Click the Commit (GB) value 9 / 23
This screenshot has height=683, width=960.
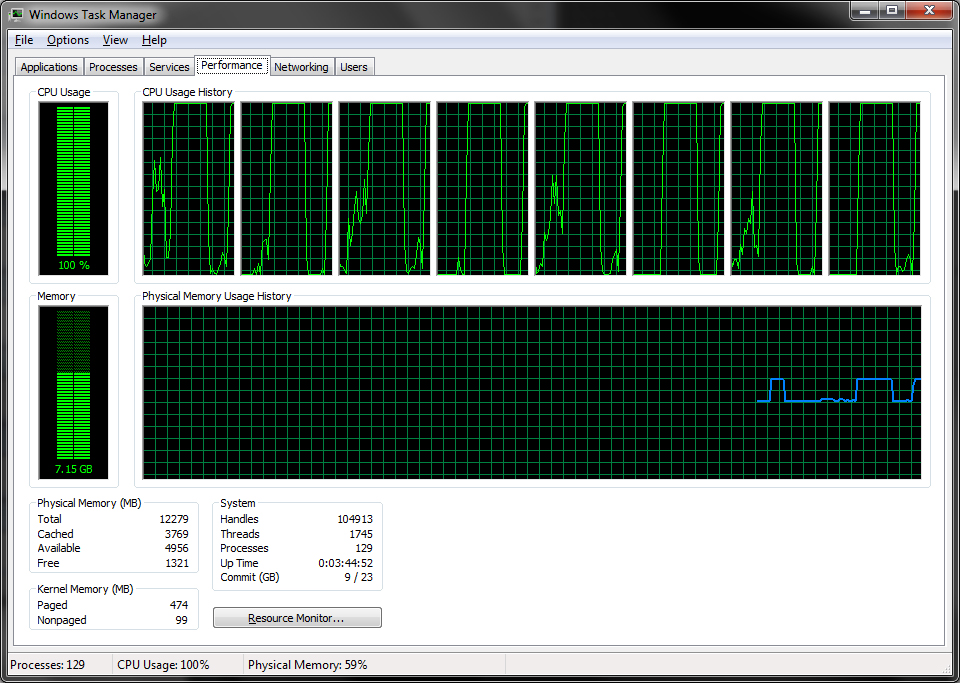click(358, 577)
